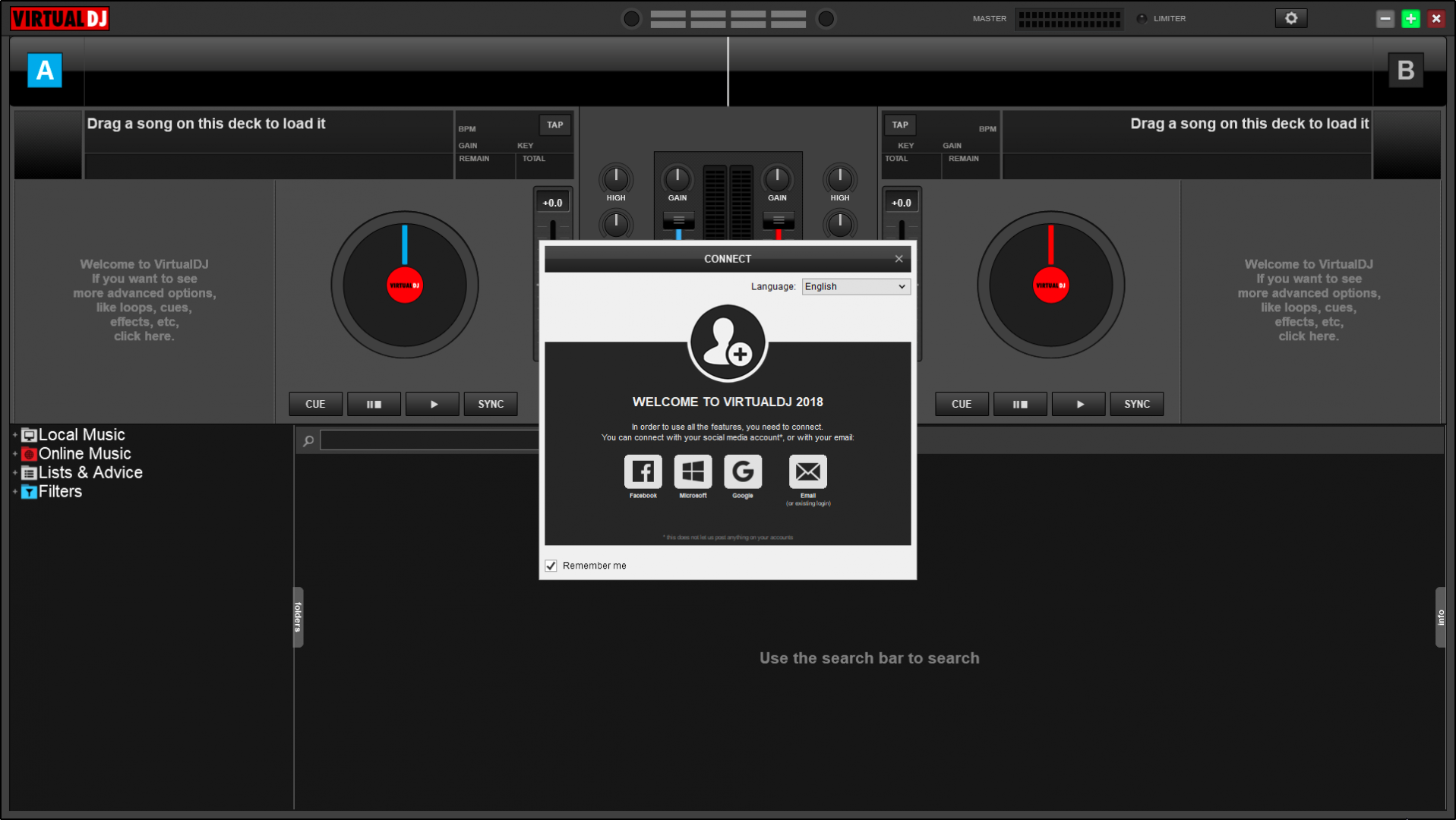Click Lists & Advice icon
The width and height of the screenshot is (1456, 820).
(x=30, y=473)
